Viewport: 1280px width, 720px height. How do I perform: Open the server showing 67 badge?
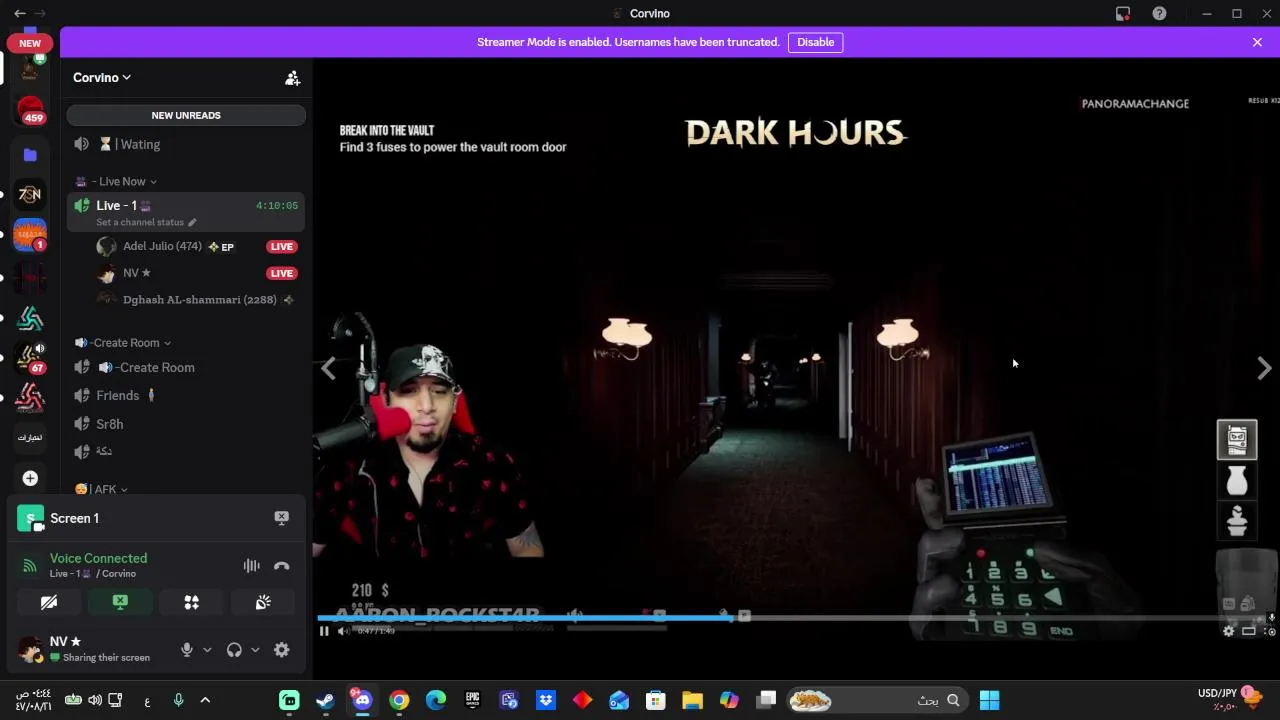pos(30,358)
